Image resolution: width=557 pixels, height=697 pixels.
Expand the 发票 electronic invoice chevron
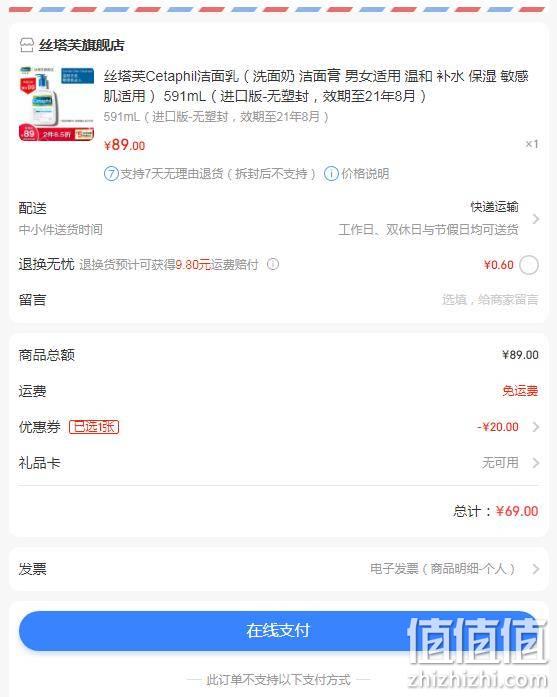pos(536,569)
